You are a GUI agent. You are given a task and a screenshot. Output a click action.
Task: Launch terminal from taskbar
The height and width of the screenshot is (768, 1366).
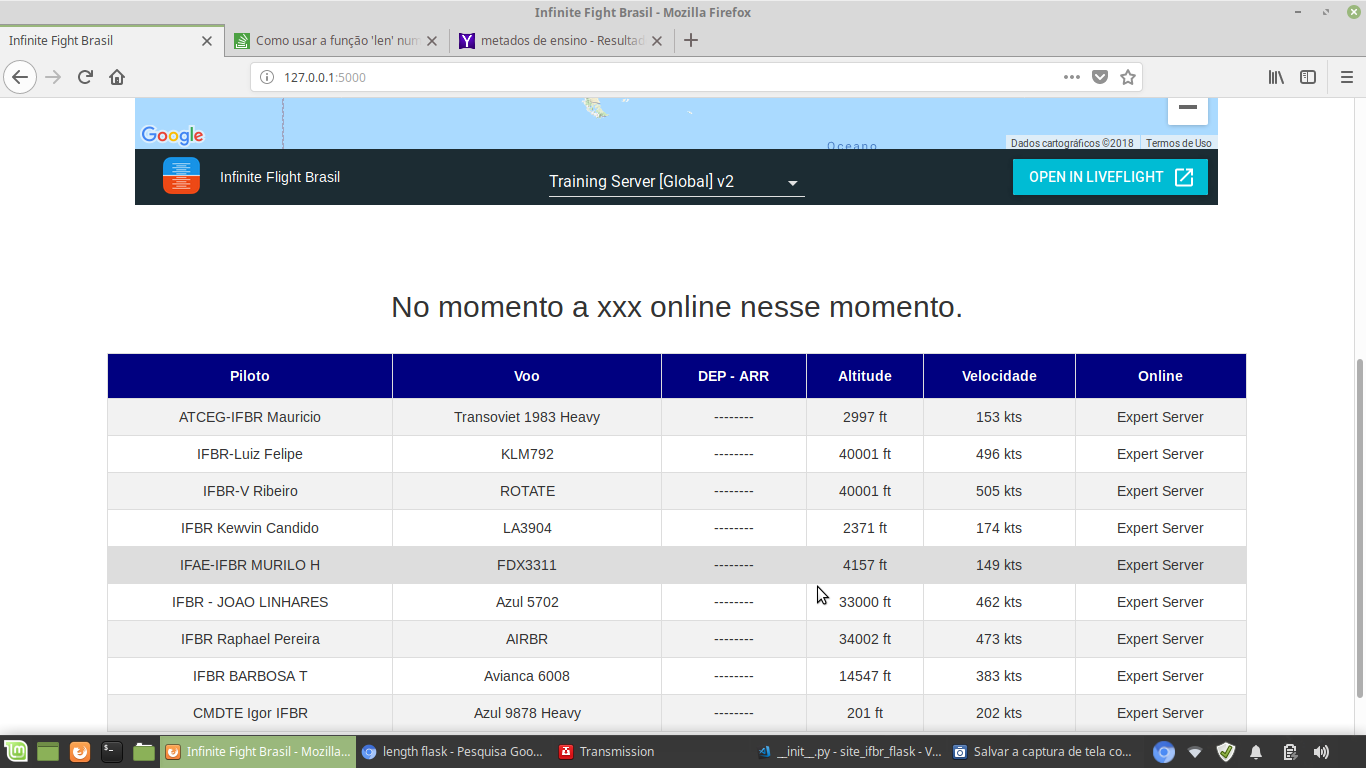pyautogui.click(x=112, y=752)
